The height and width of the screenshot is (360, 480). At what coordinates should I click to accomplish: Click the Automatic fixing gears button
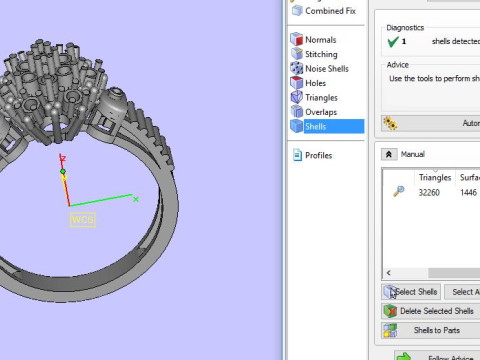pos(431,123)
